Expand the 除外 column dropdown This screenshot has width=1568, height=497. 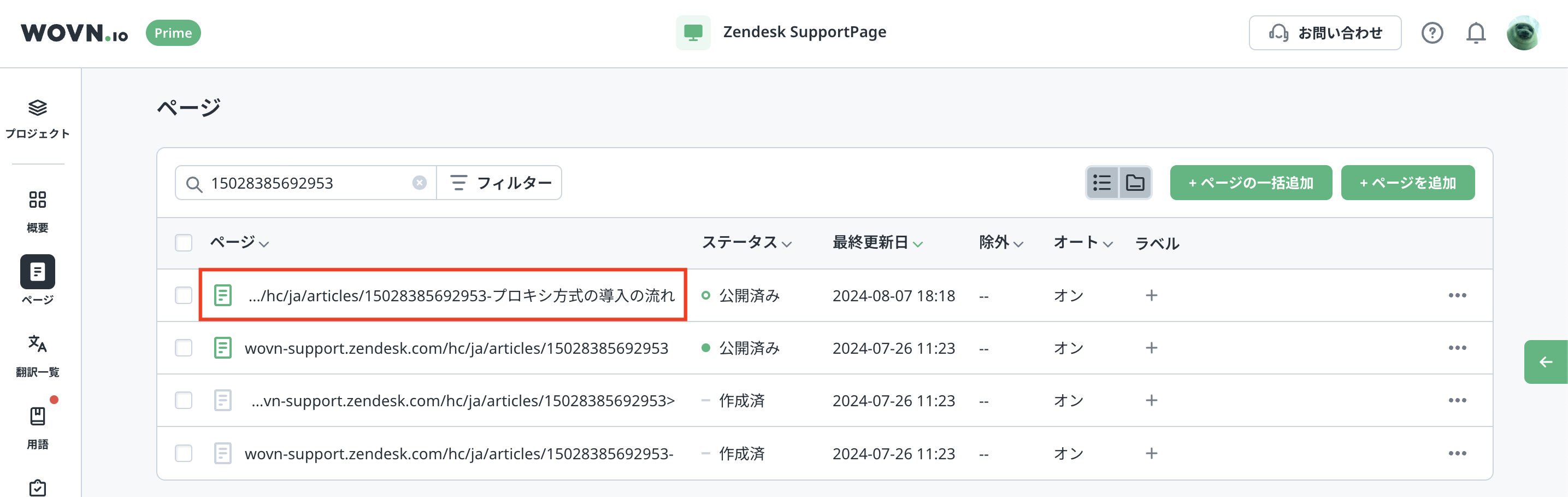(x=1001, y=242)
